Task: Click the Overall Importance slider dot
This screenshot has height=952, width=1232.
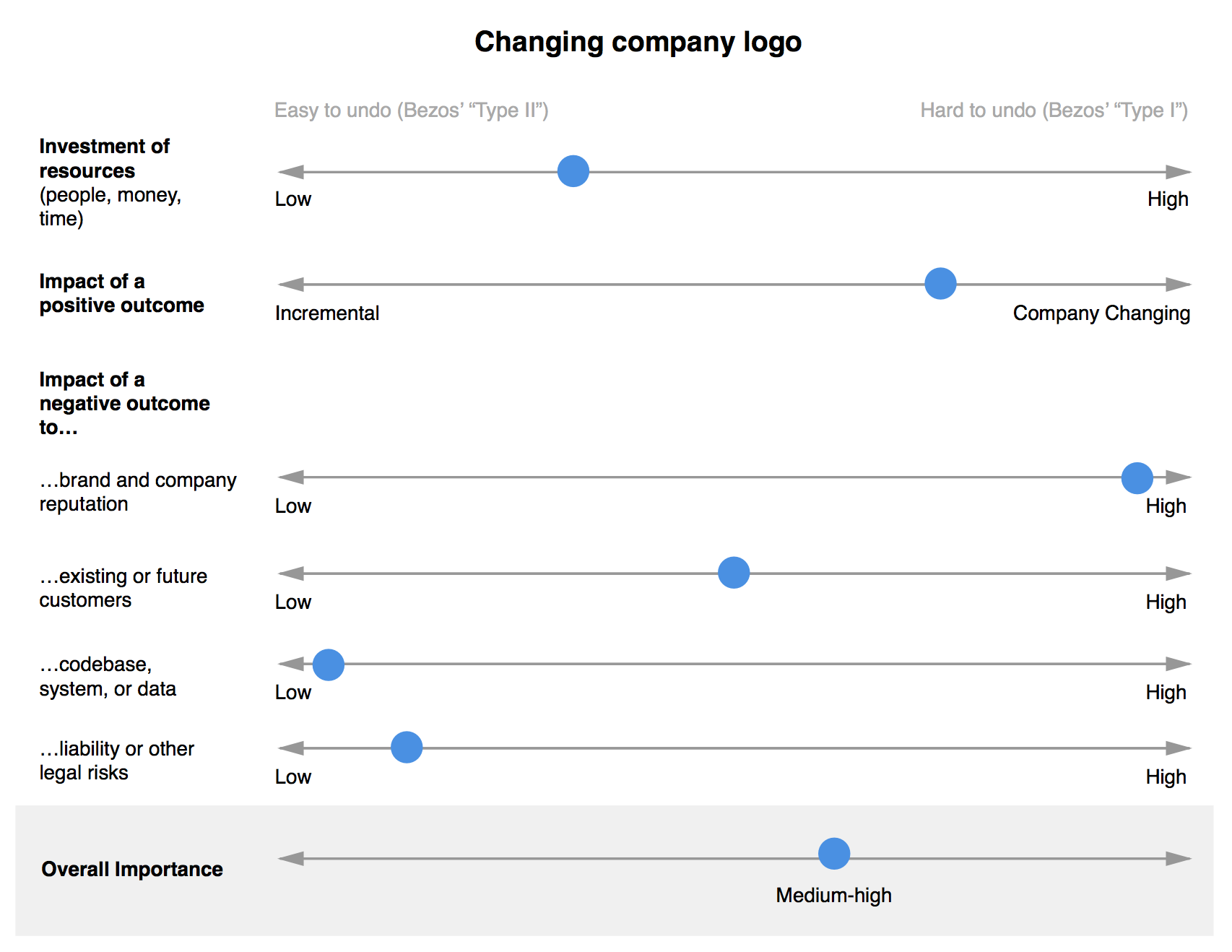Action: tap(834, 854)
